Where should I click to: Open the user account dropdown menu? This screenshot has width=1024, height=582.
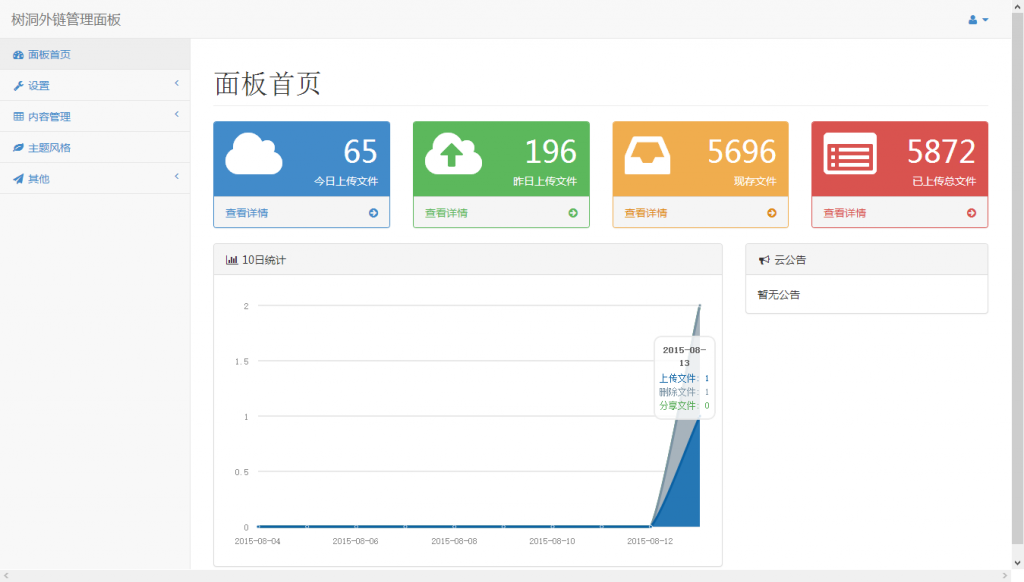coord(978,20)
